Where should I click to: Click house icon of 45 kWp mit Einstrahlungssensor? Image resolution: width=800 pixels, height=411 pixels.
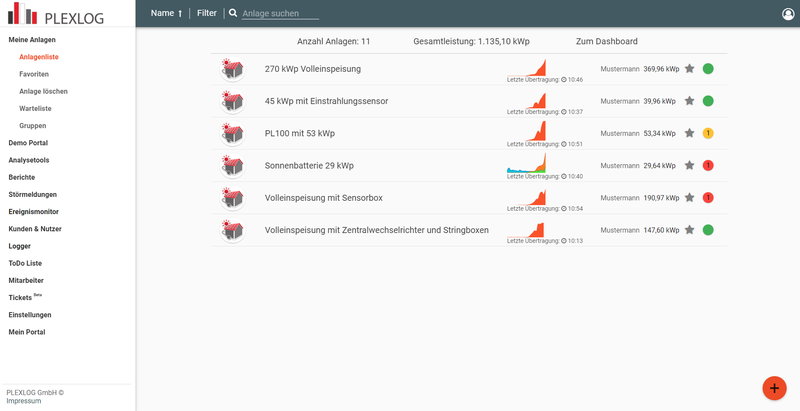click(x=233, y=101)
